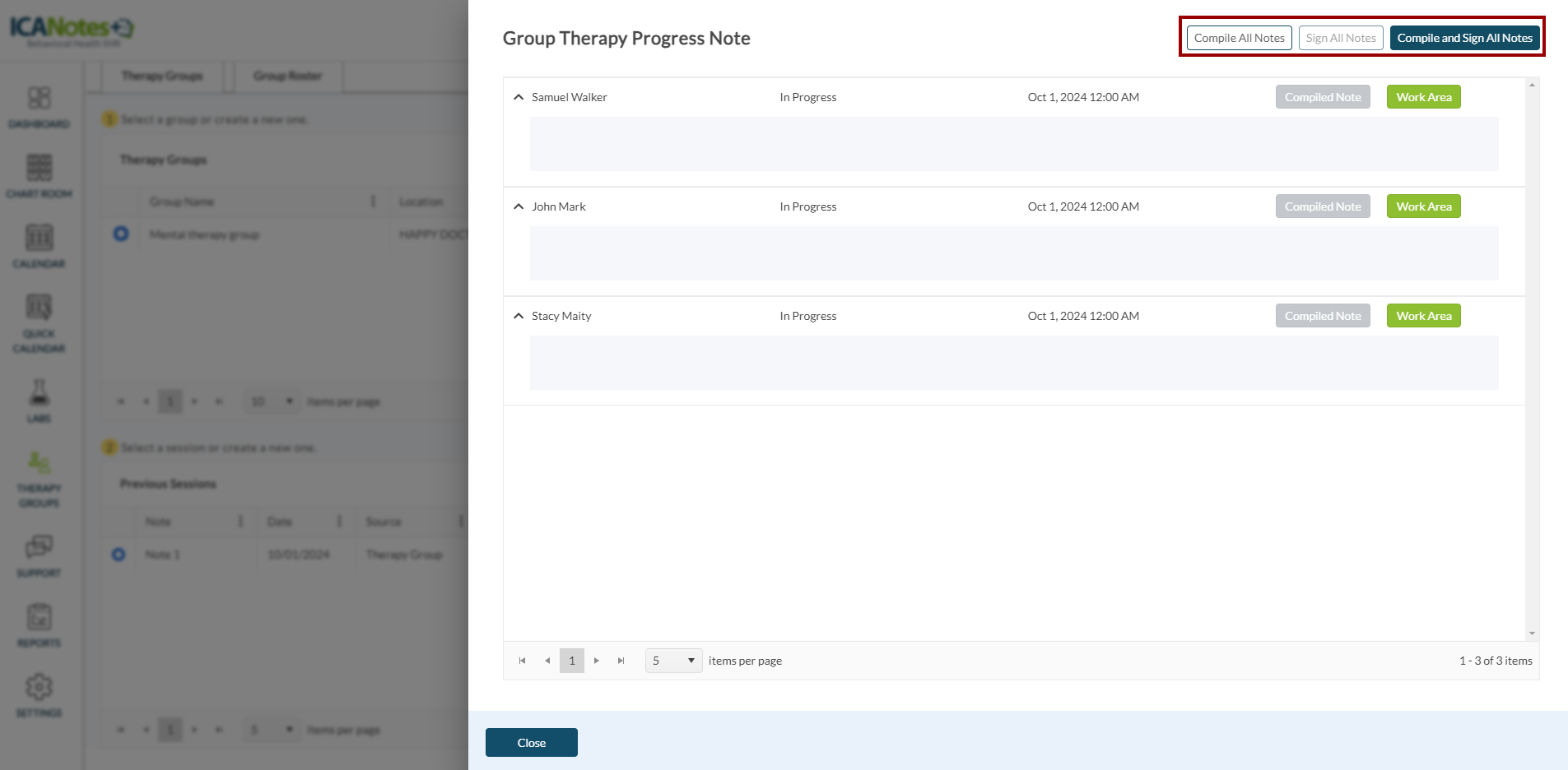This screenshot has width=1568, height=770.
Task: Collapse Stacy Maity note row
Action: click(x=519, y=316)
